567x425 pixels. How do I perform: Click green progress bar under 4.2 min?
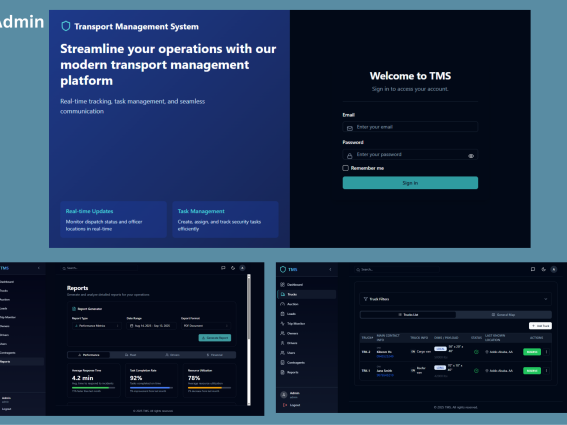tap(93, 388)
